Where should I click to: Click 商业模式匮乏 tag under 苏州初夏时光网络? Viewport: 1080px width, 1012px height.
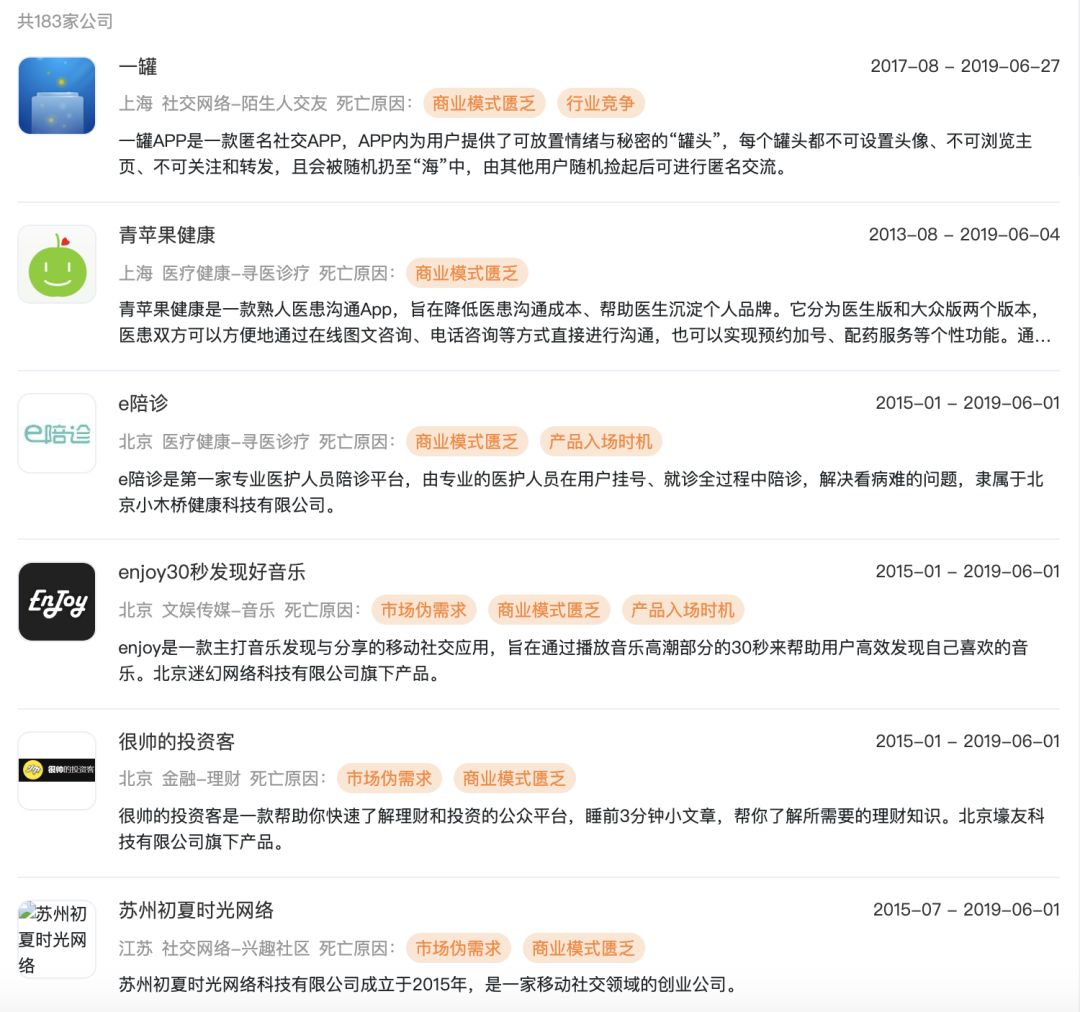(x=583, y=949)
